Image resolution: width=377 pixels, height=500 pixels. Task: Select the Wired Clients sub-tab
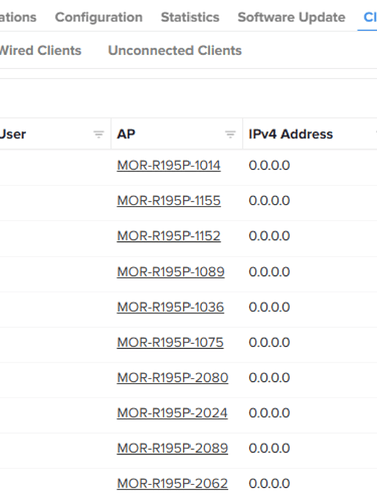(x=40, y=51)
